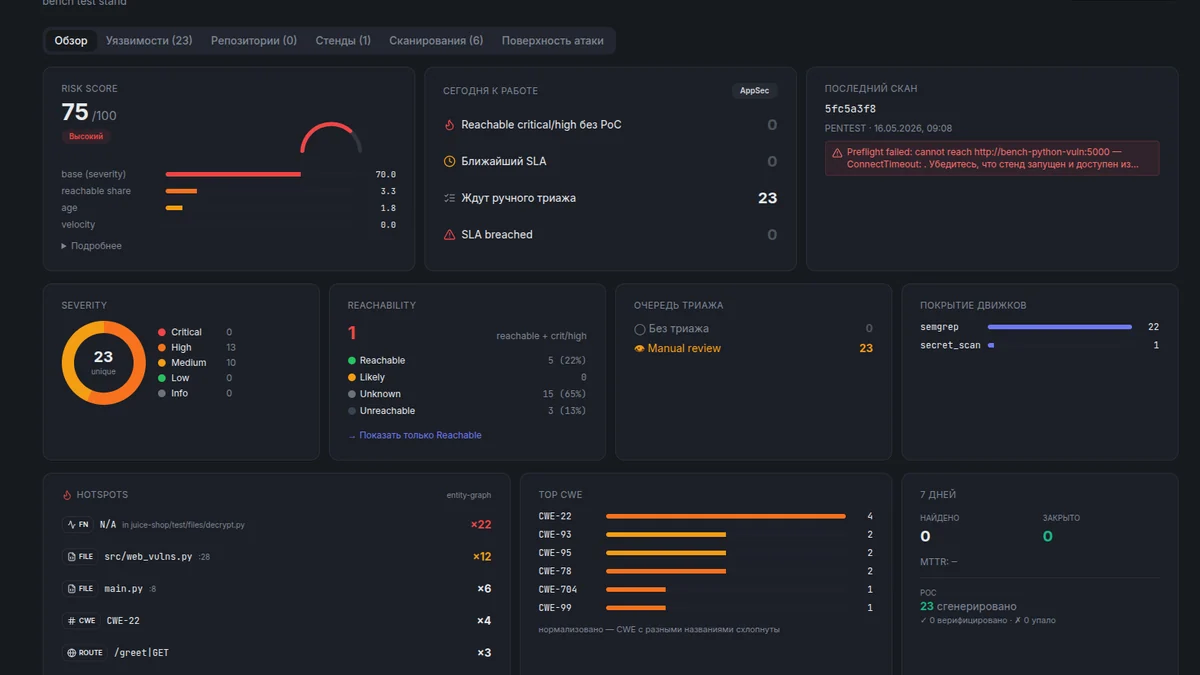Click the FN badge icon in Hotspots
The image size is (1200, 675).
[77, 524]
